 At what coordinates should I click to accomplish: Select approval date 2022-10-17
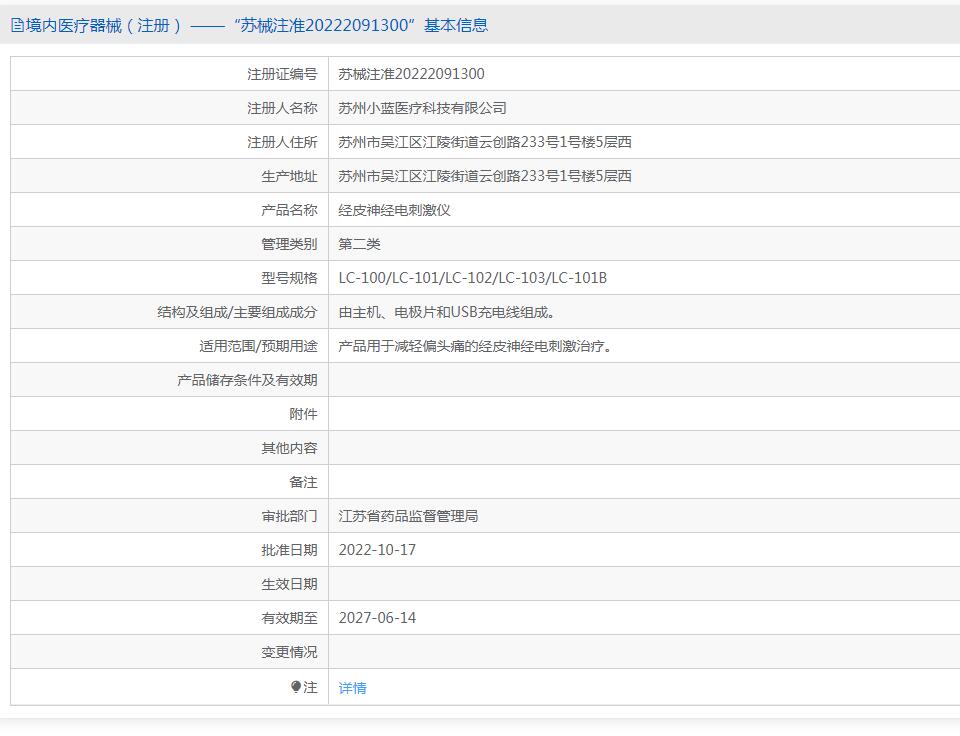coord(377,550)
